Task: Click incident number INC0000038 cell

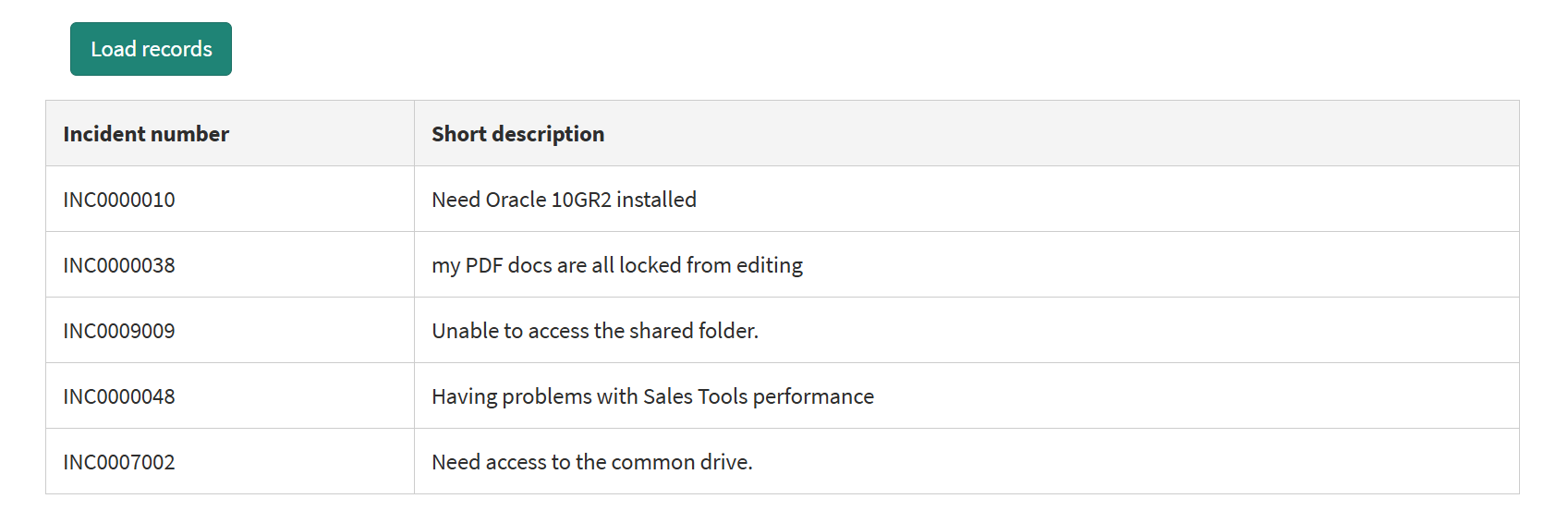Action: click(119, 265)
